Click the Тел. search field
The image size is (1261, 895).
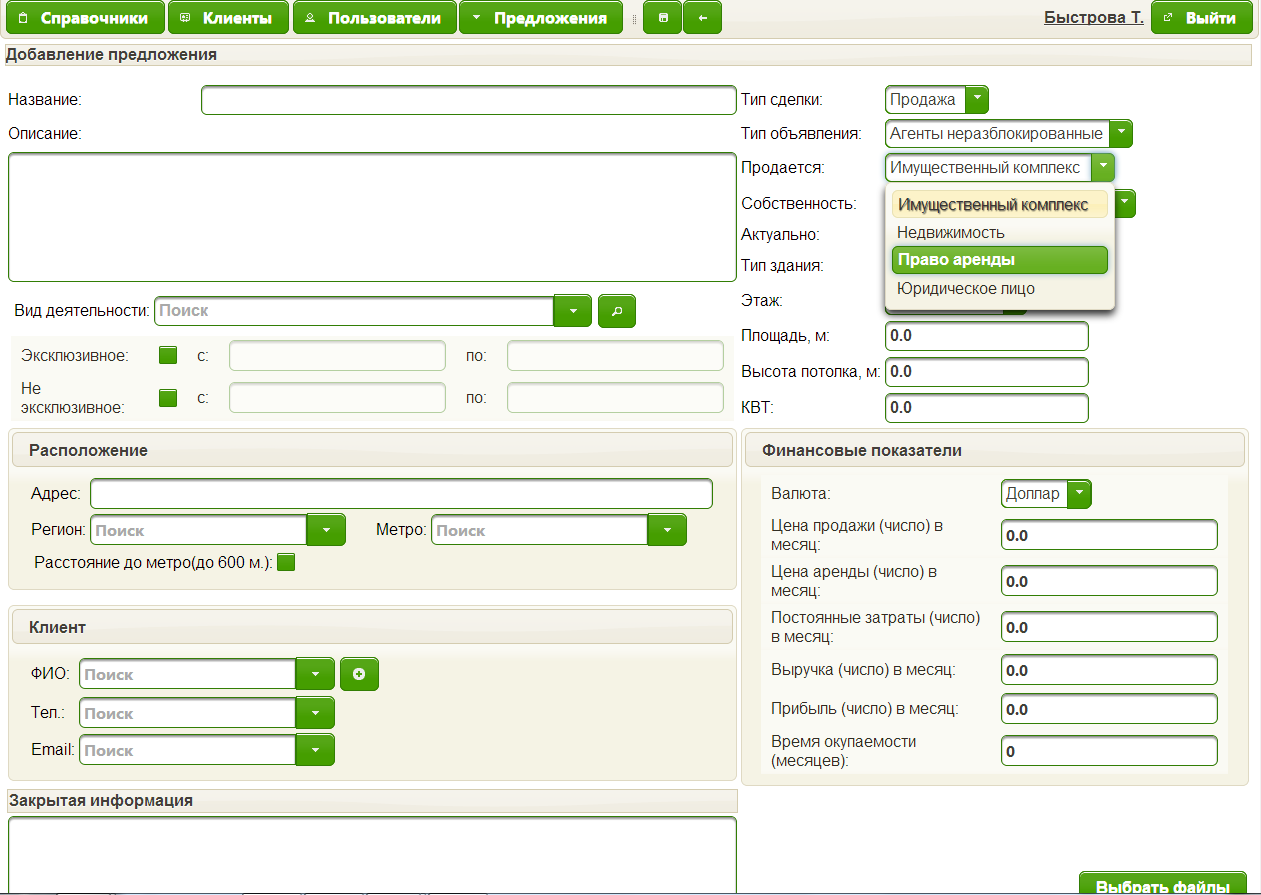pos(187,713)
